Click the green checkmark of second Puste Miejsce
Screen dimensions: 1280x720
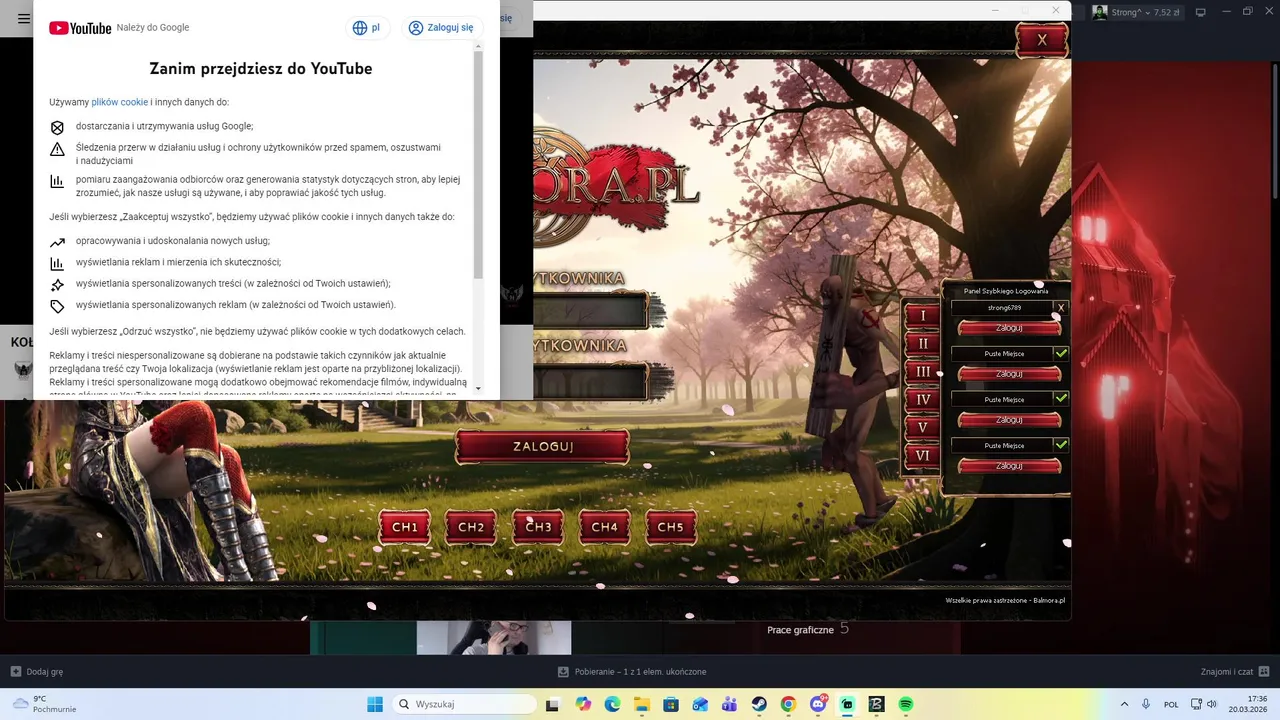coord(1061,399)
